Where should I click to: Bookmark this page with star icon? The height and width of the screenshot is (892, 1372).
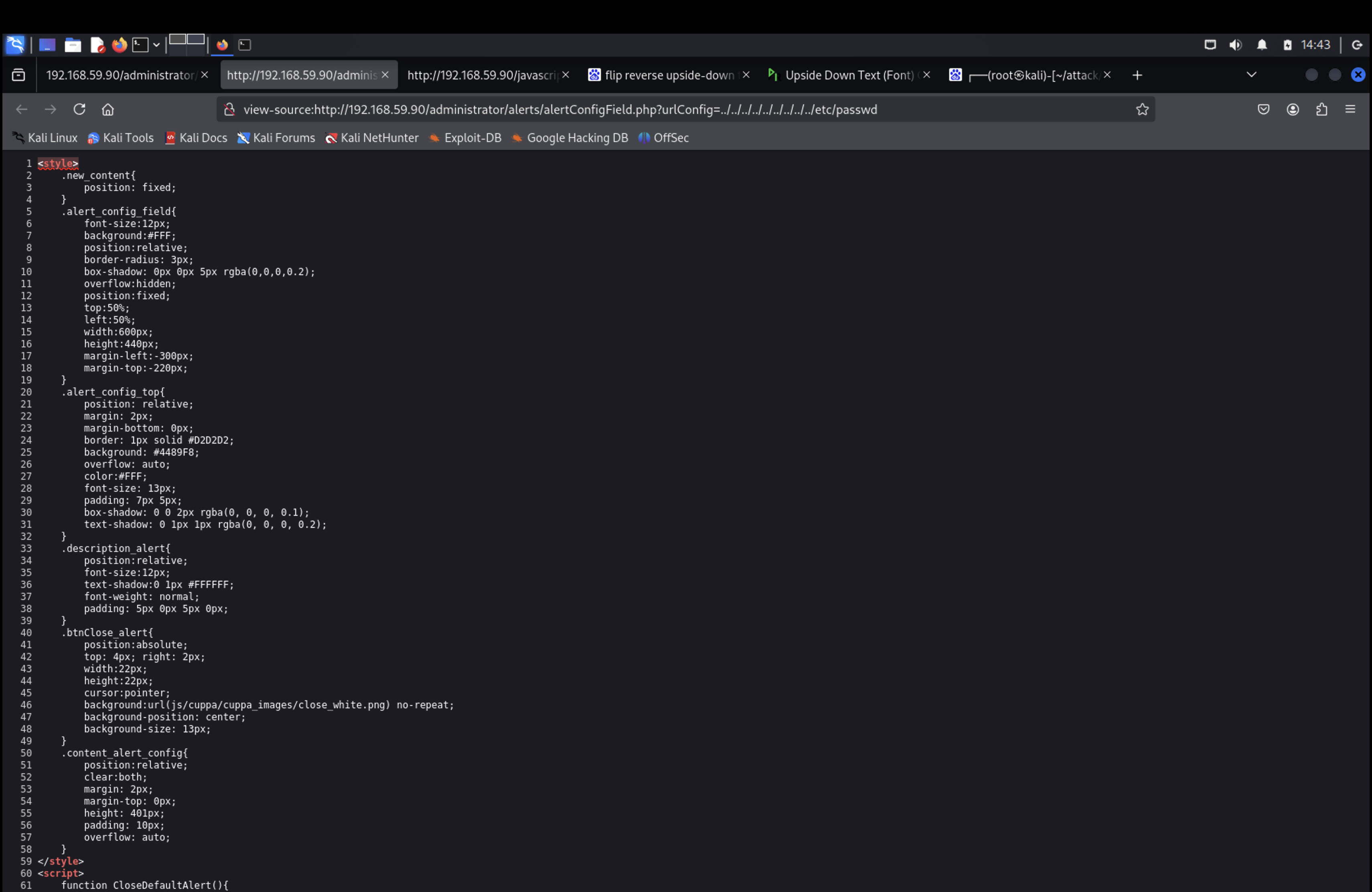coord(1142,109)
